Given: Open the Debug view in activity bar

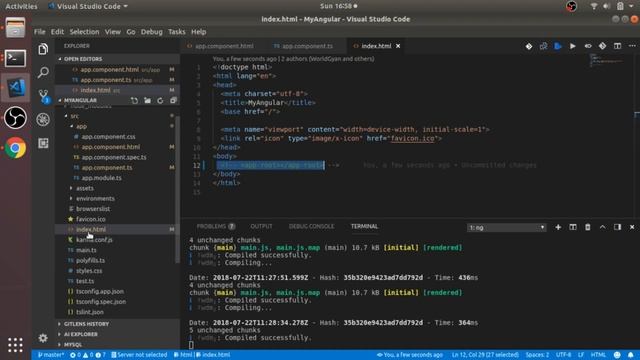Looking at the screenshot, I should click(x=43, y=120).
